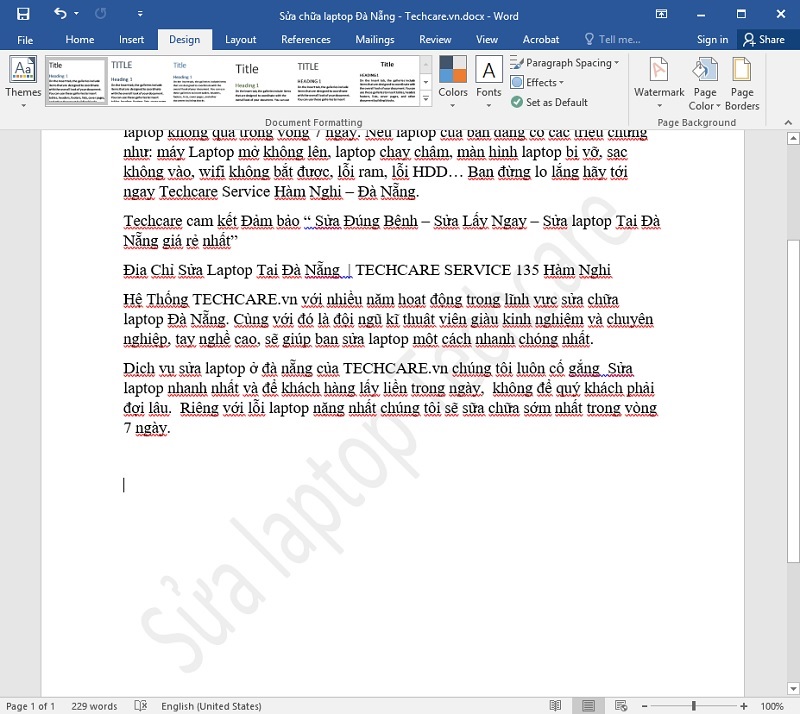Expand the Effects dropdown
This screenshot has height=714, width=800.
point(540,82)
